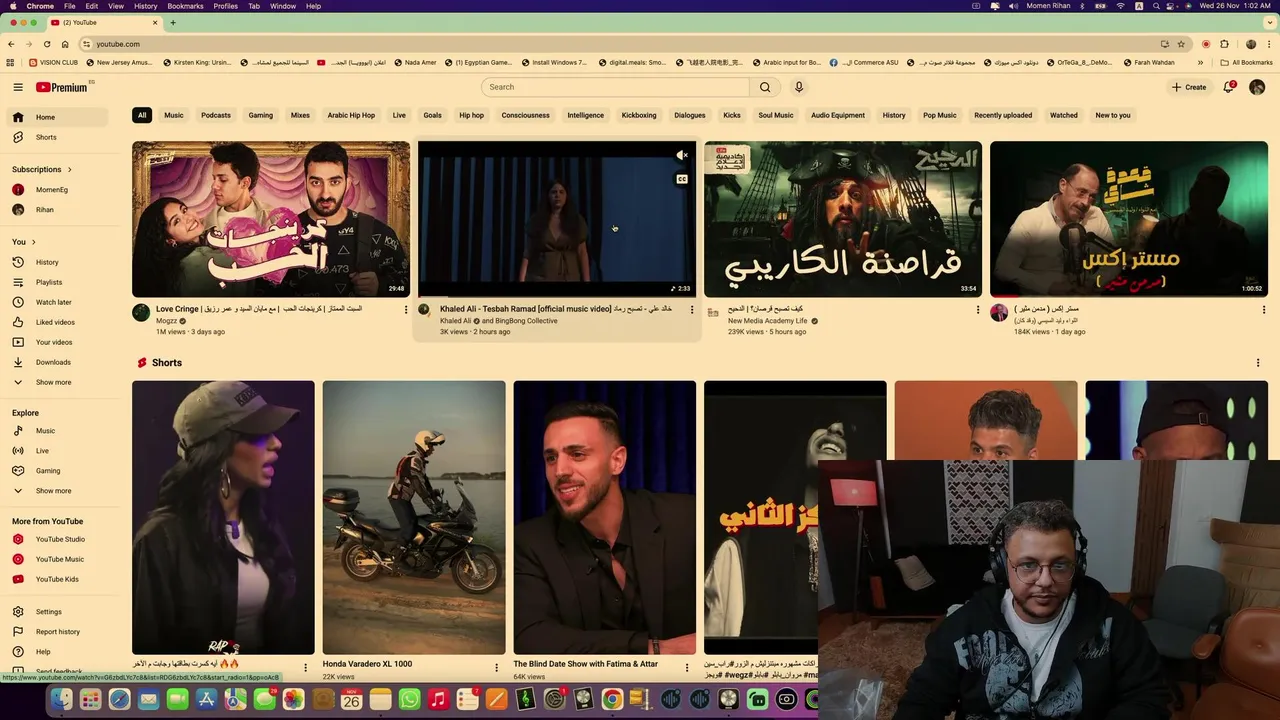
Task: Expand Show more under Explore
Action: coord(58,491)
